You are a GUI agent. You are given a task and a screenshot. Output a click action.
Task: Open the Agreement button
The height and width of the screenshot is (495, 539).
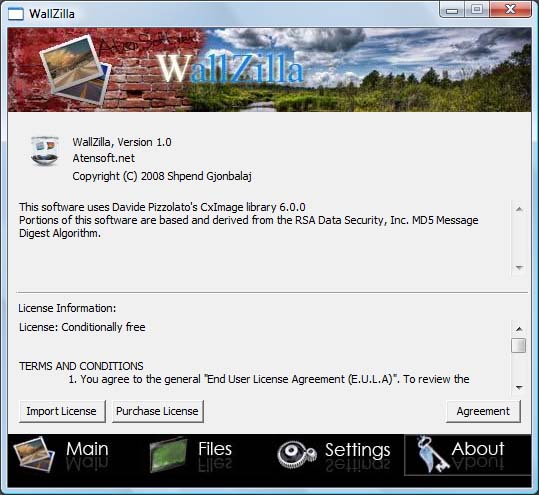(x=483, y=411)
